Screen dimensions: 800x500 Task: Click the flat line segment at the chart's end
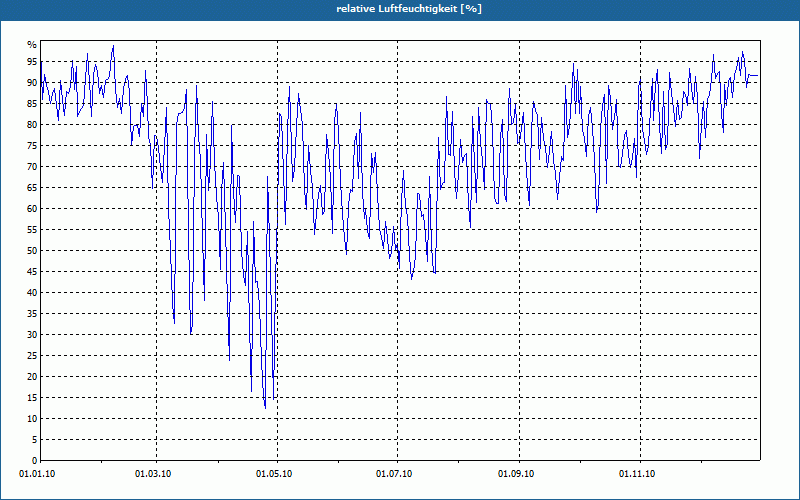point(754,76)
